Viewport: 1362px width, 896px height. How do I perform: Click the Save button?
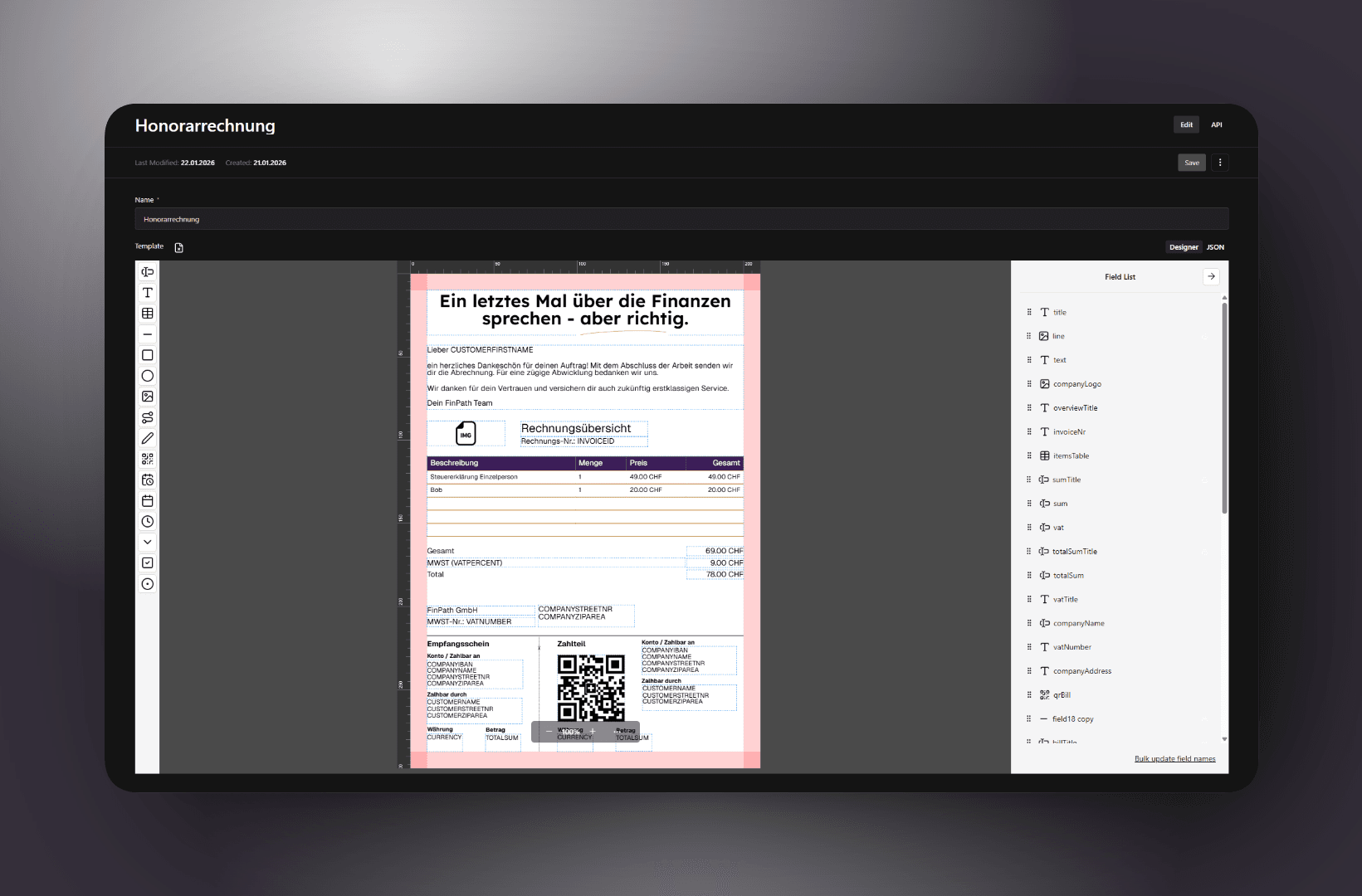click(1191, 162)
